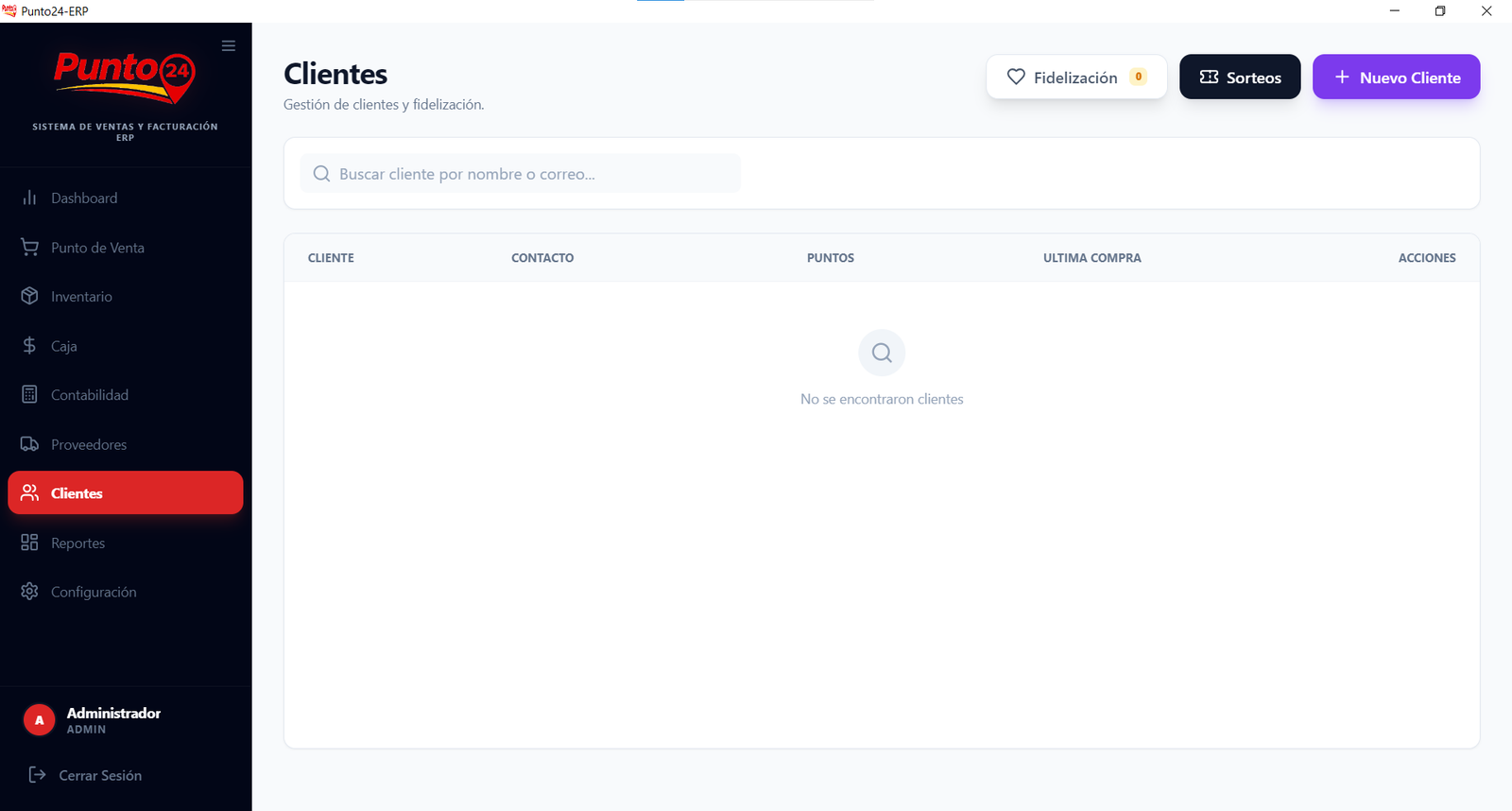The height and width of the screenshot is (811, 1512).
Task: Click the red Administrador avatar
Action: pos(39,720)
